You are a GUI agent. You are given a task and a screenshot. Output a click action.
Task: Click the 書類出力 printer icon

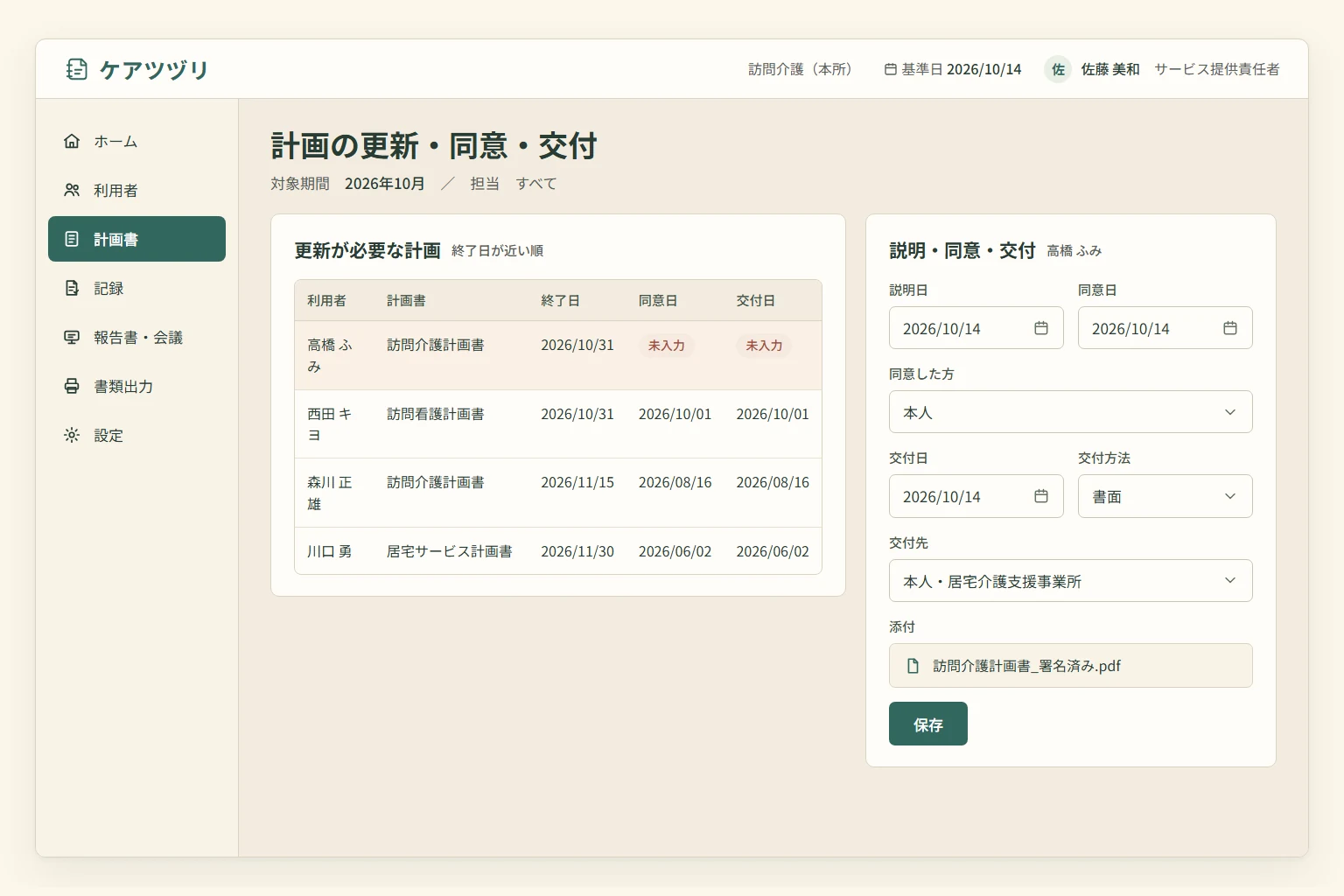tap(72, 386)
